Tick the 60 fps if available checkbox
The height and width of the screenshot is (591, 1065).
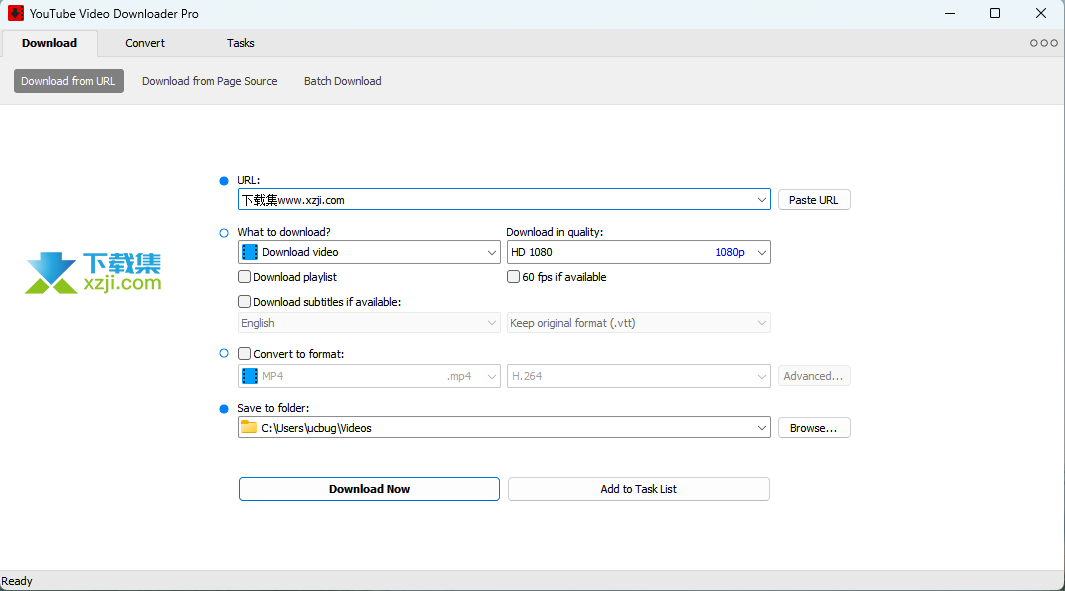pyautogui.click(x=513, y=276)
